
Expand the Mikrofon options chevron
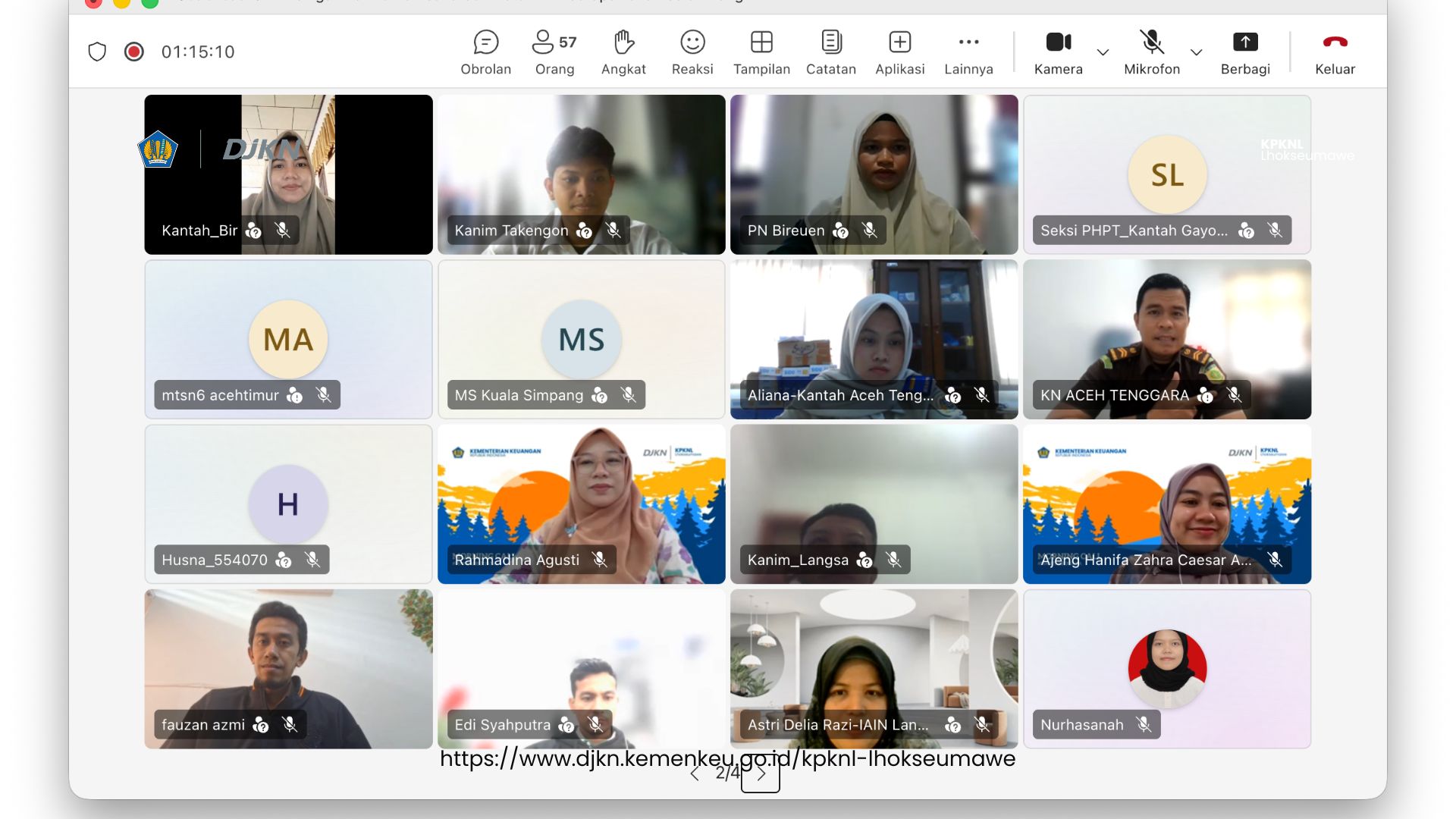pos(1196,52)
